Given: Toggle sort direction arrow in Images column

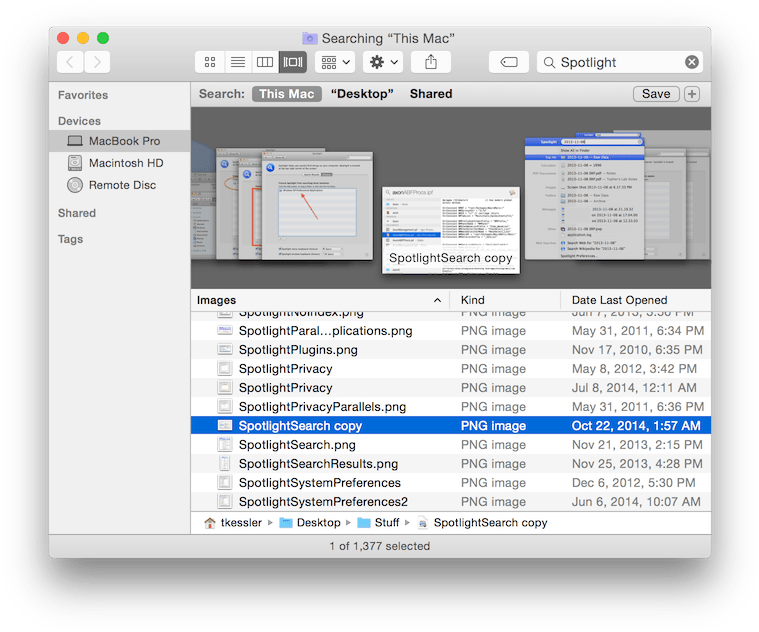Looking at the screenshot, I should click(x=437, y=300).
